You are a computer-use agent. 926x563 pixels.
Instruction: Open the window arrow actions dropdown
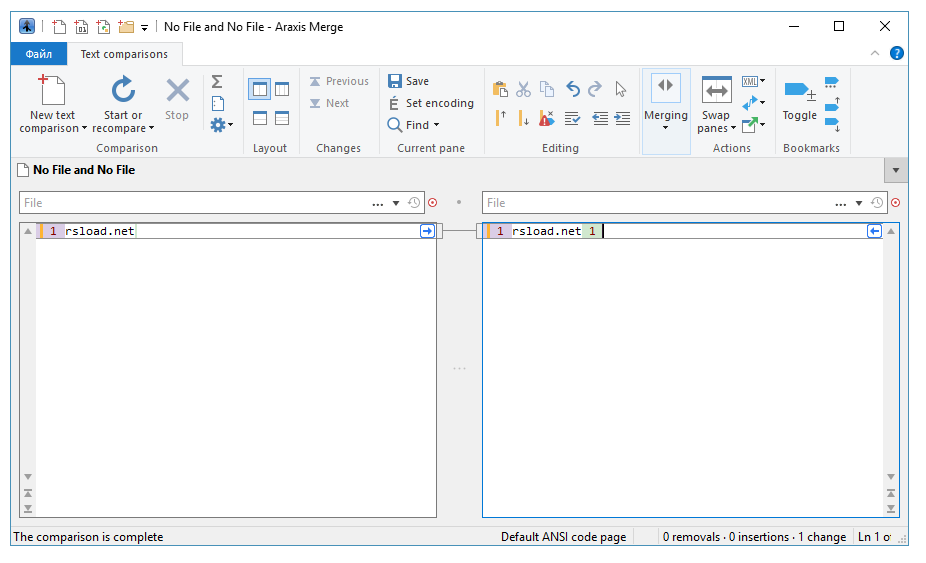tap(754, 125)
